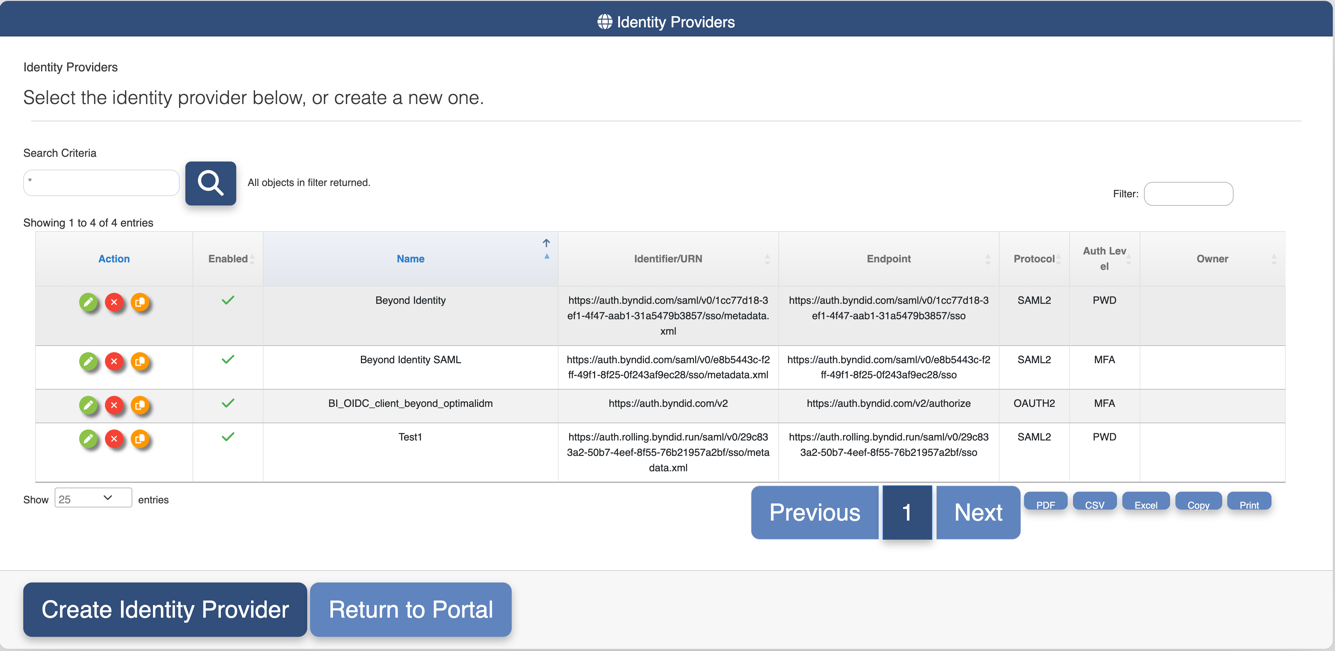Sort table by Protocol column
Viewport: 1335px width, 651px height.
(x=1034, y=259)
